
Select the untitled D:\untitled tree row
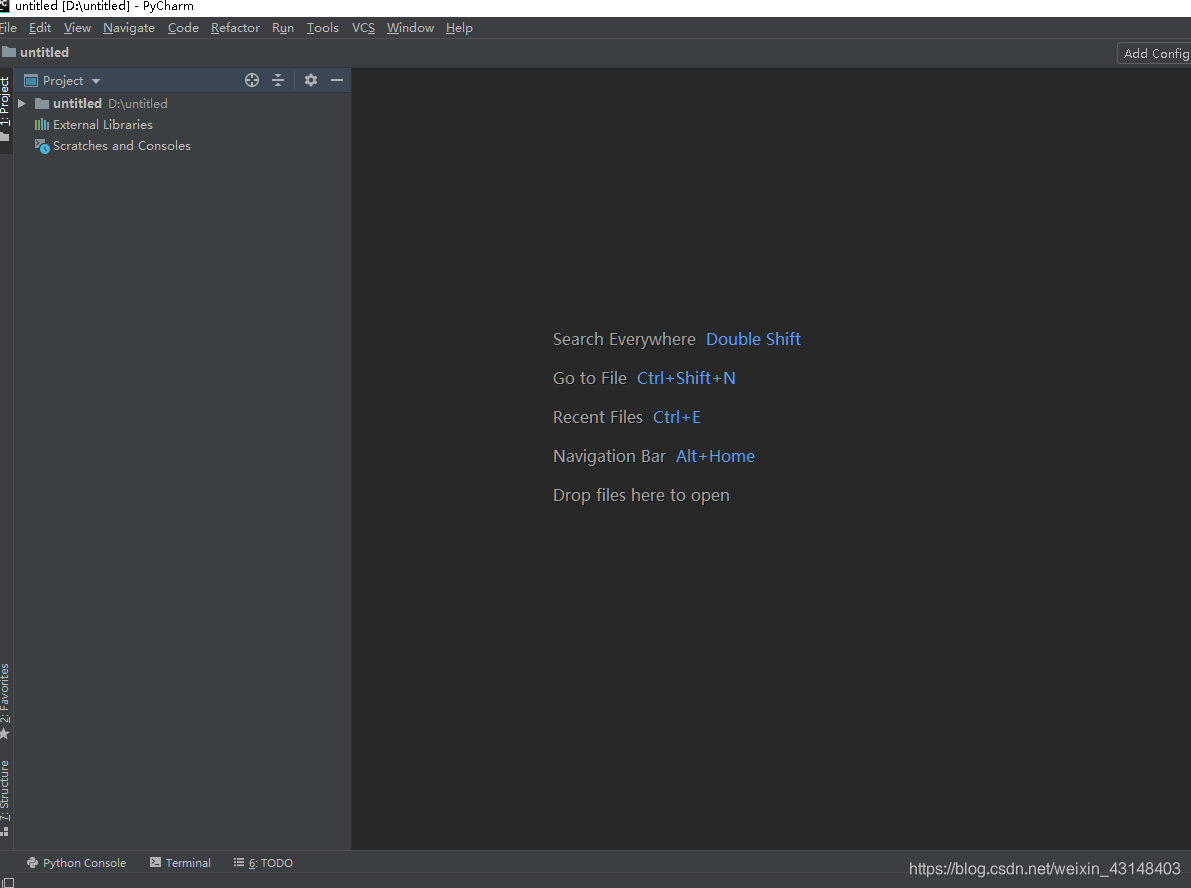[182, 103]
